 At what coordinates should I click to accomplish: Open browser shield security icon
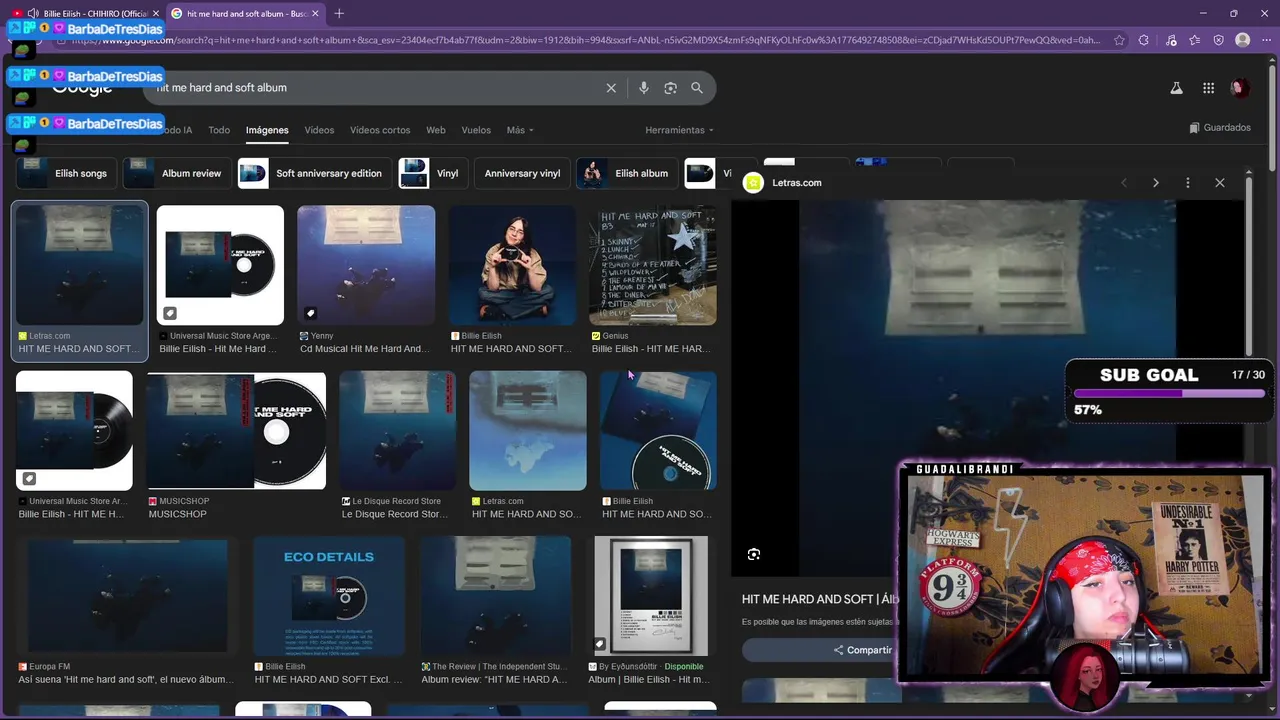pos(1218,40)
